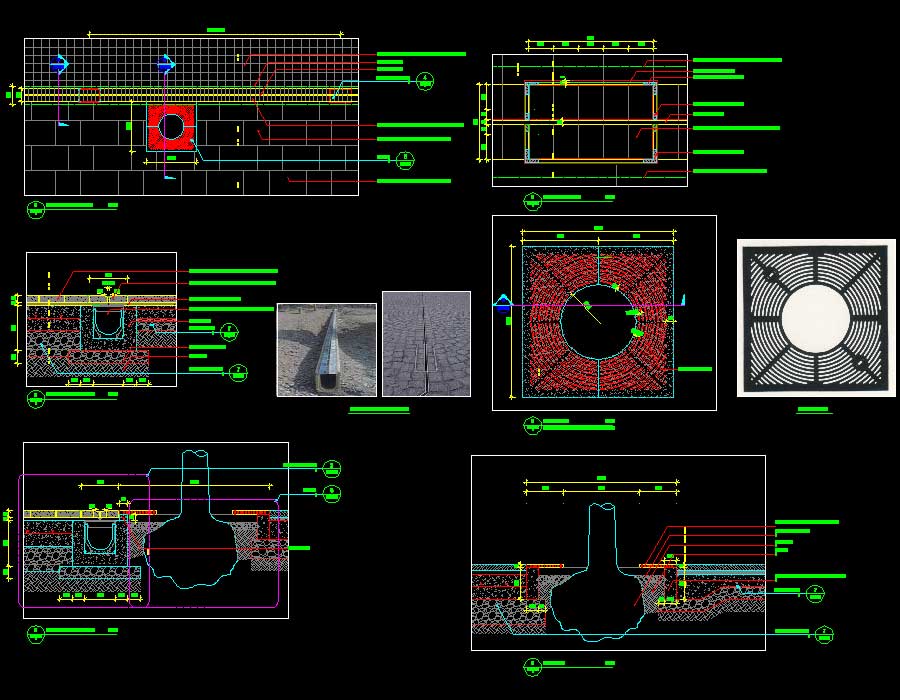900x700 pixels.
Task: Click the blue section cut marker left of grate plan
Action: point(501,303)
